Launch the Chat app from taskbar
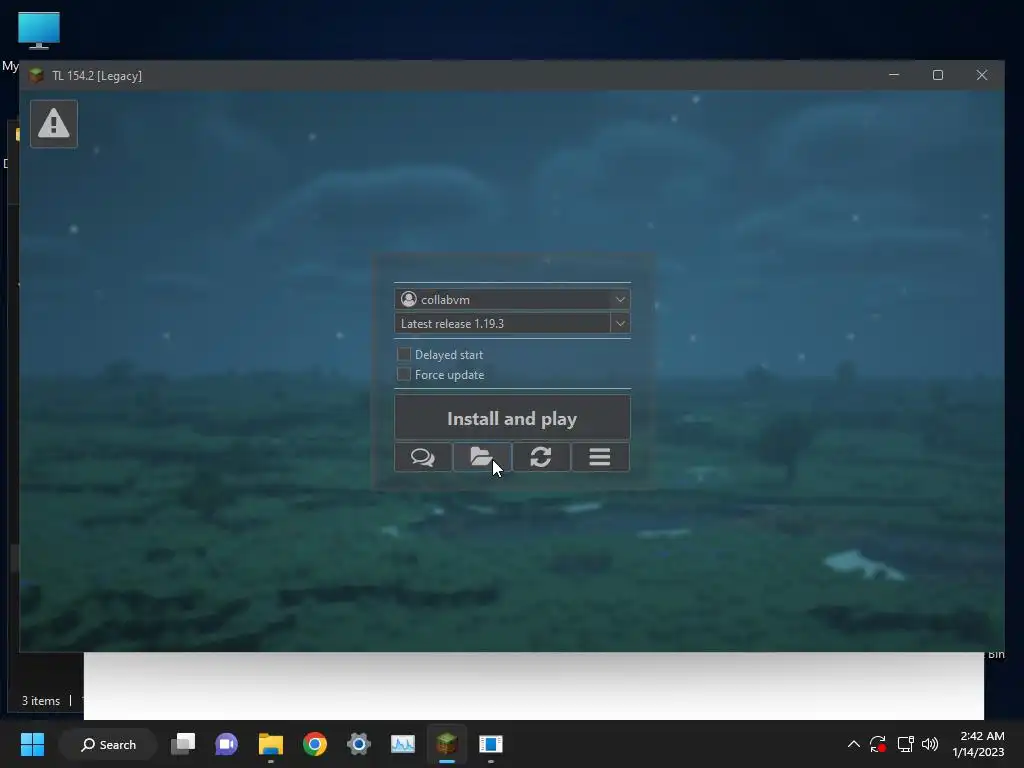This screenshot has width=1024, height=768. (x=227, y=744)
